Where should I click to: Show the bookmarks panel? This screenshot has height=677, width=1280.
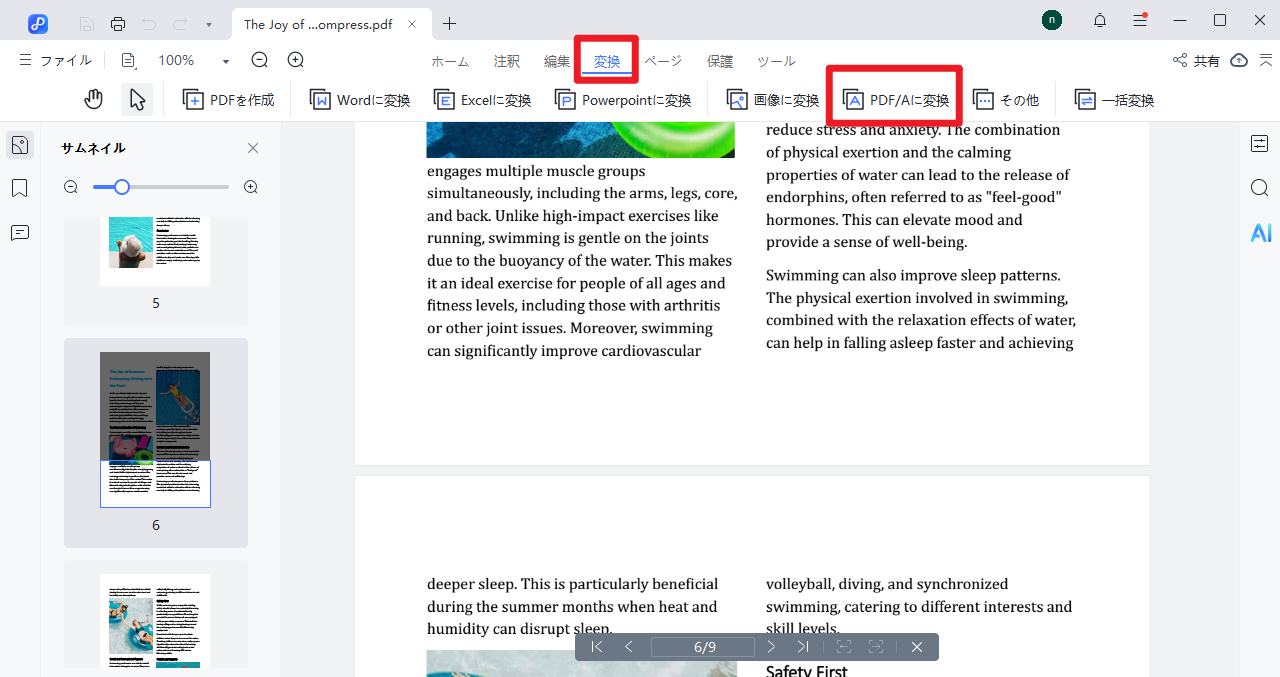coord(19,189)
